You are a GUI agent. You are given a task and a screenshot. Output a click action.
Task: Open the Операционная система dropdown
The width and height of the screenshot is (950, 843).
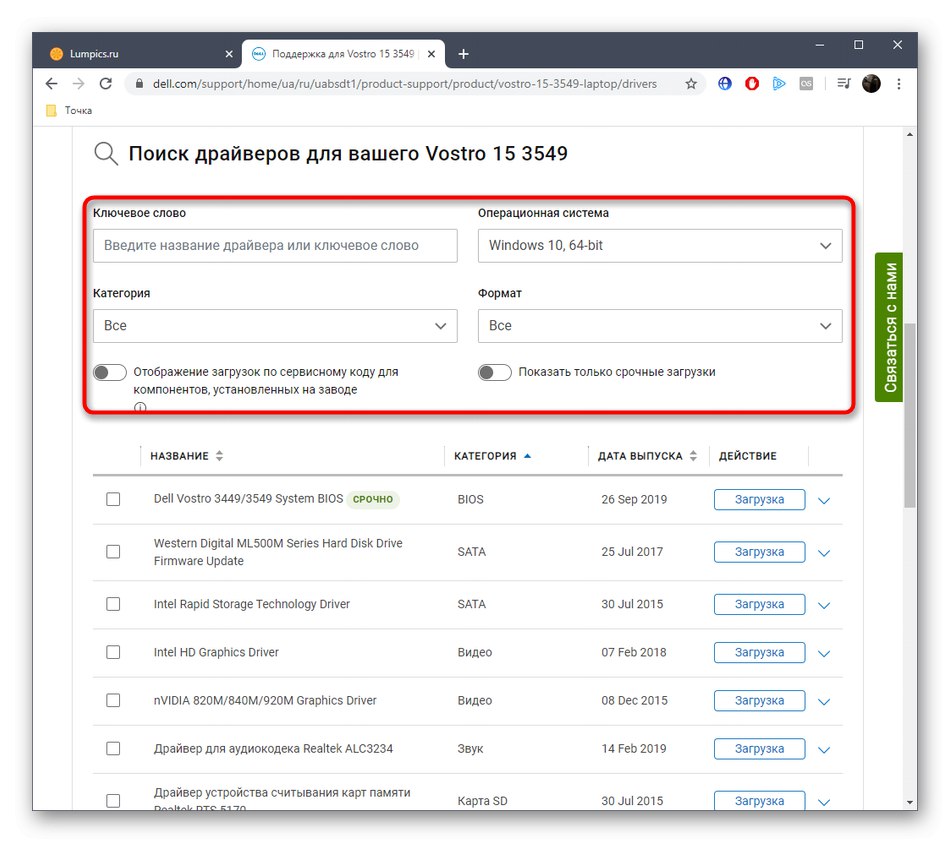click(660, 245)
